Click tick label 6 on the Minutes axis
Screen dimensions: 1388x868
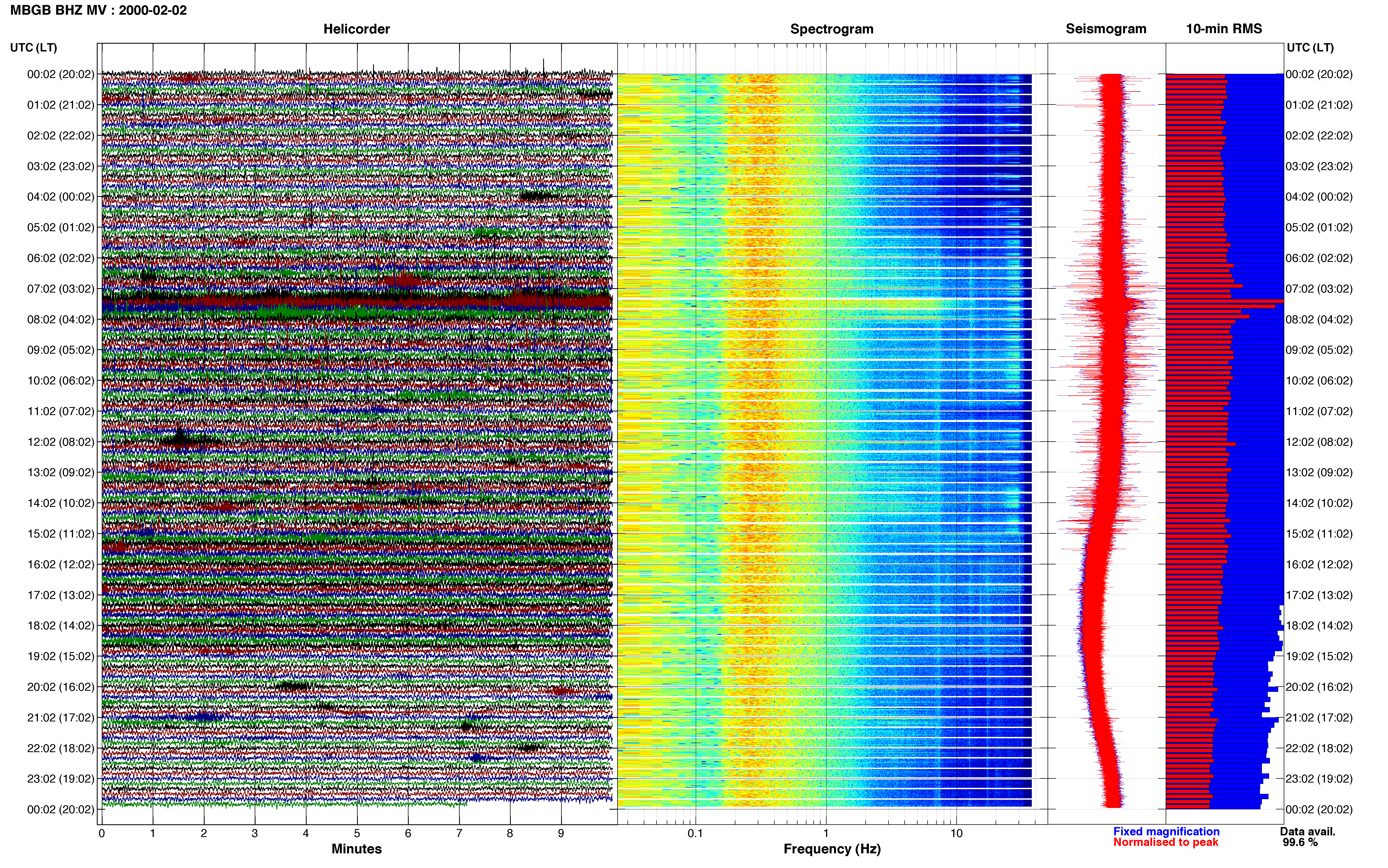pos(408,833)
